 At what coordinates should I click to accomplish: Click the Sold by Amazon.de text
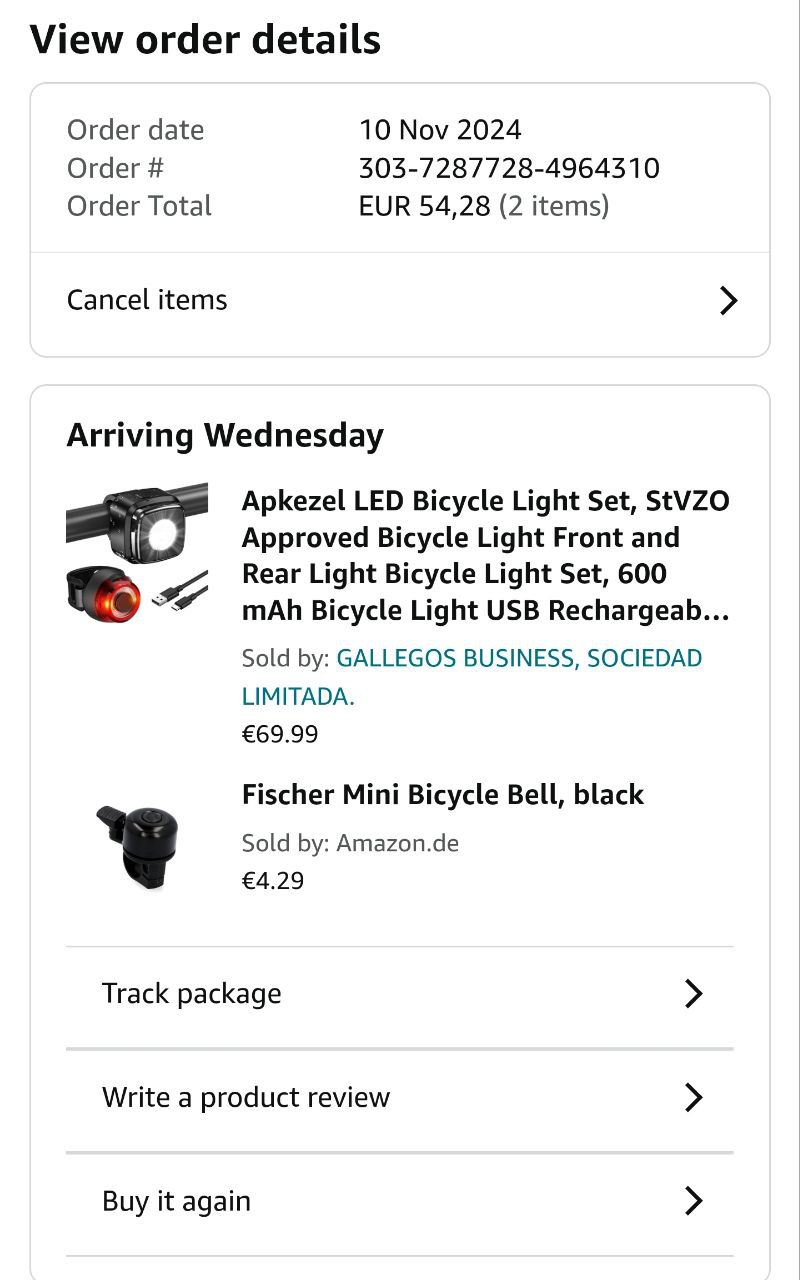pyautogui.click(x=350, y=843)
